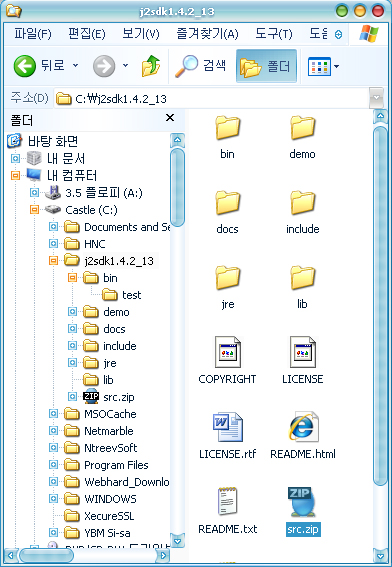Collapse the j2sdk1.4.2_13 tree node
The width and height of the screenshot is (392, 567).
(x=53, y=261)
